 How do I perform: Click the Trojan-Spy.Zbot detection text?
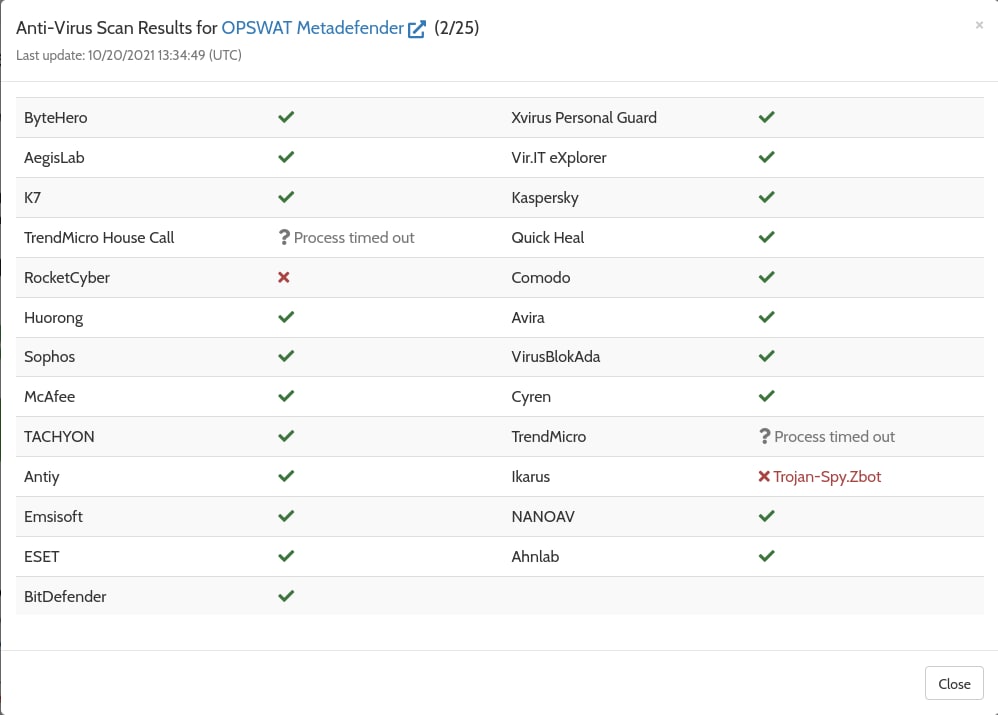click(827, 477)
